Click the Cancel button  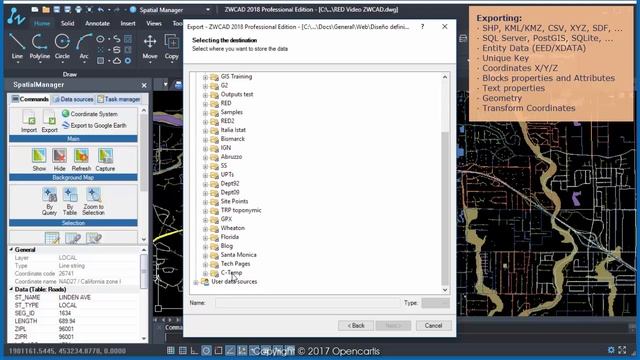[x=433, y=325]
